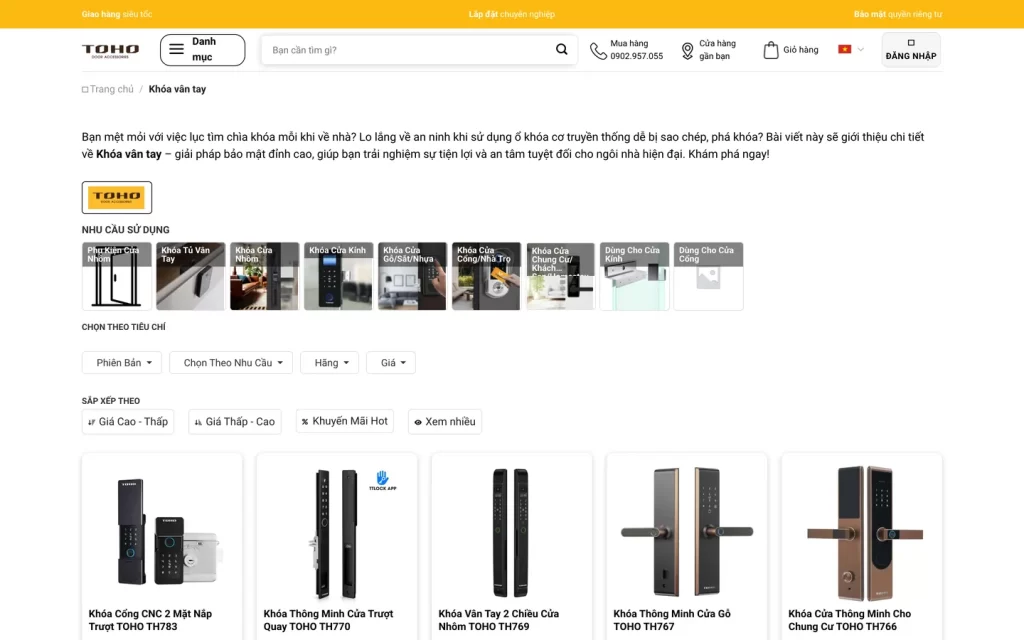Click the TTLOCK APP badge icon
1024x640 pixels.
(383, 481)
